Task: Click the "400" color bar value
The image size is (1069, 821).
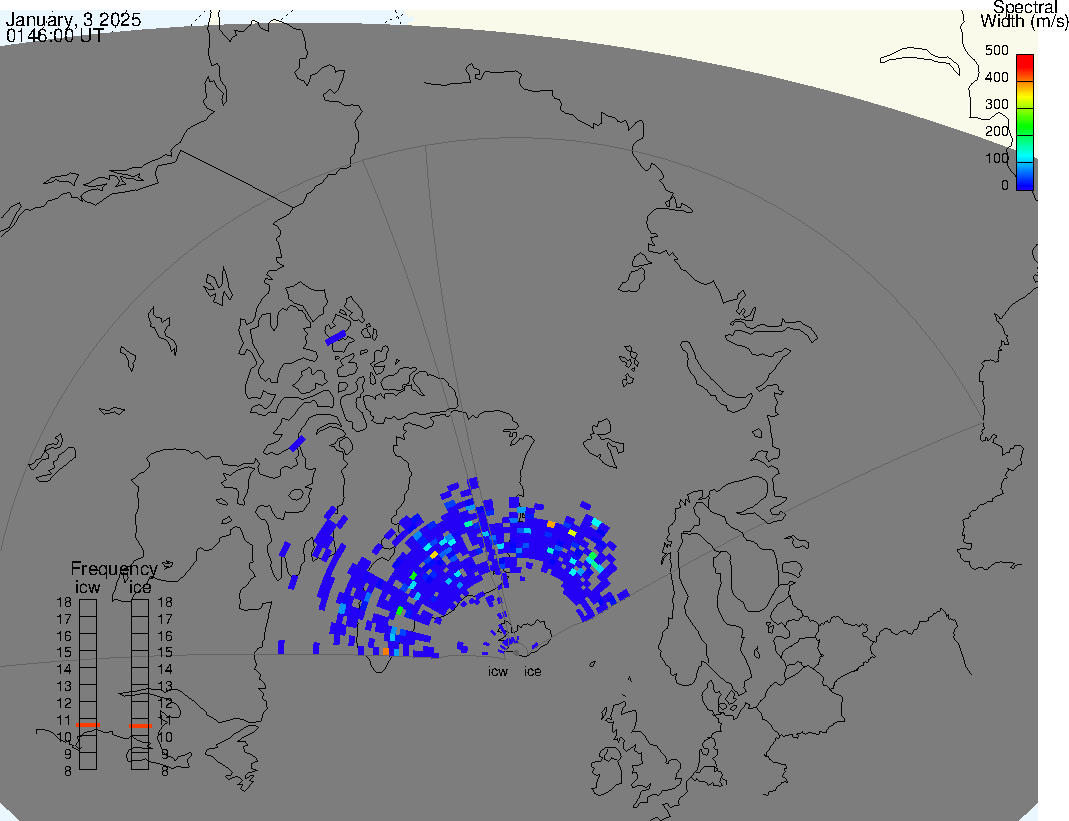Action: pyautogui.click(x=997, y=77)
